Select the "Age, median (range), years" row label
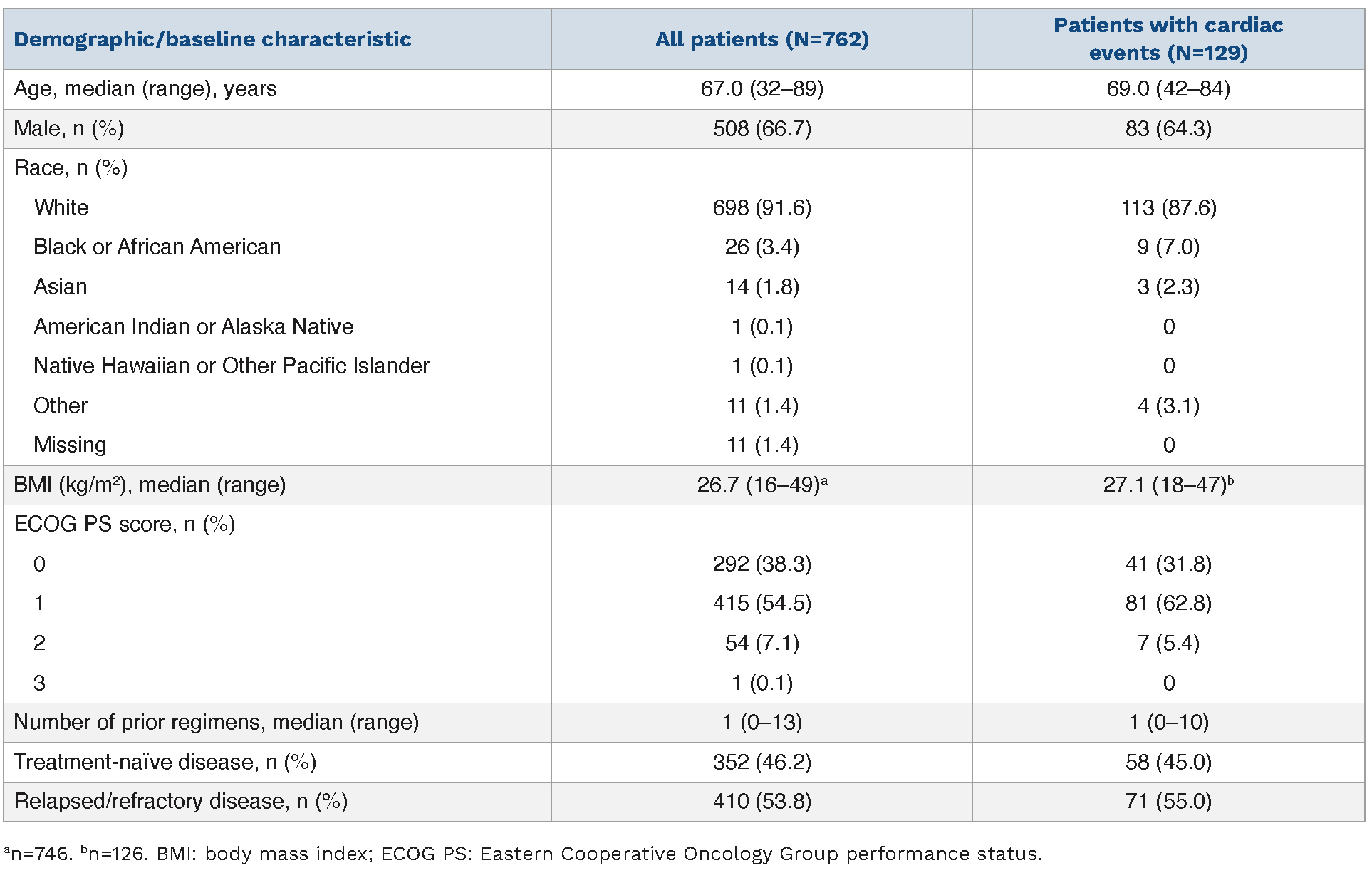 pos(145,89)
